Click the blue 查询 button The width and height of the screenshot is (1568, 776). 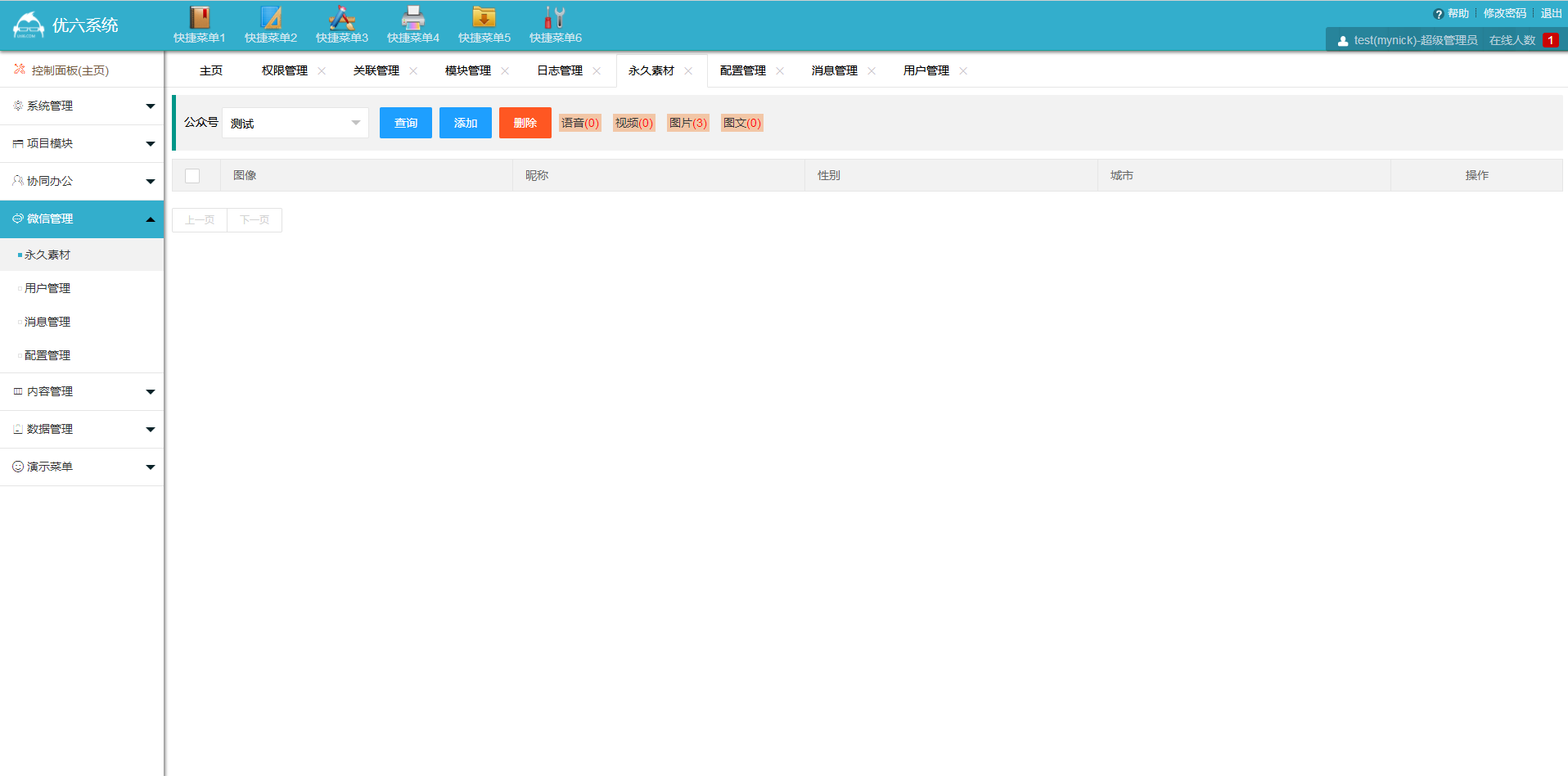click(x=406, y=123)
